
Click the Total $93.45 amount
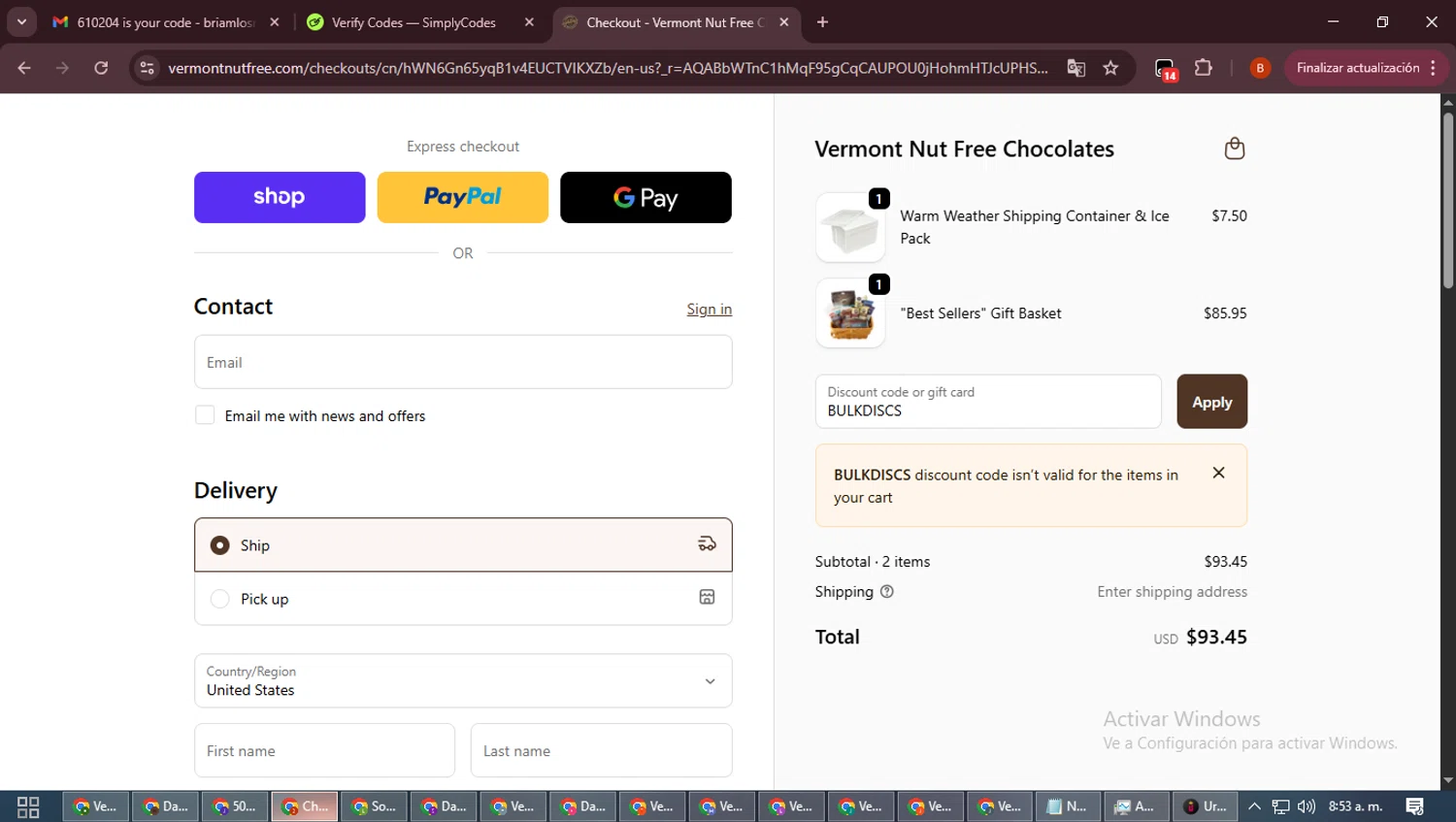pos(1216,637)
